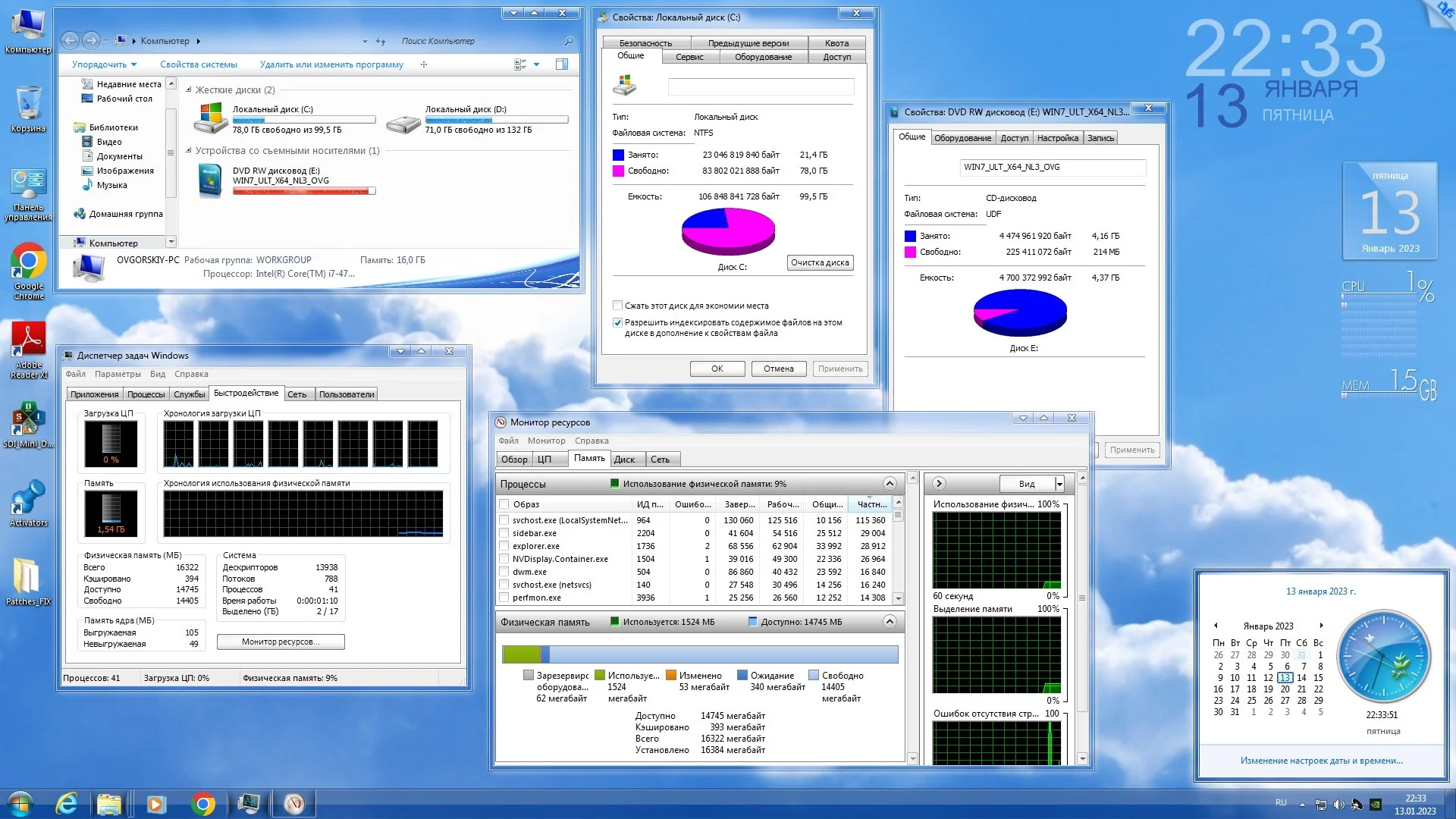Open SDI_Mini_D desktop shortcut
The width and height of the screenshot is (1456, 819).
click(28, 419)
